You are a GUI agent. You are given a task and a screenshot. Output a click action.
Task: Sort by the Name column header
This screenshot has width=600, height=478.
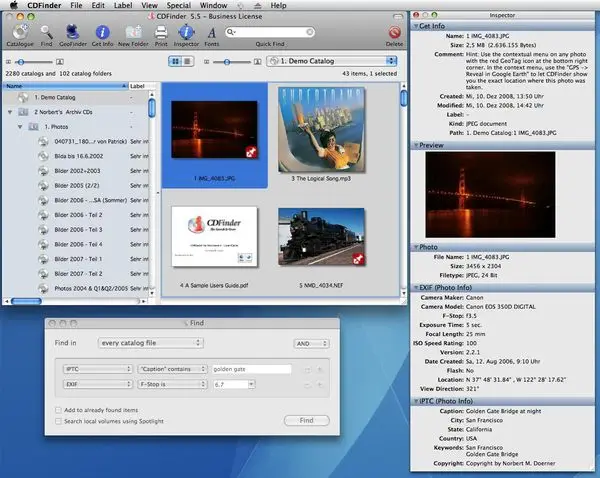pos(65,86)
